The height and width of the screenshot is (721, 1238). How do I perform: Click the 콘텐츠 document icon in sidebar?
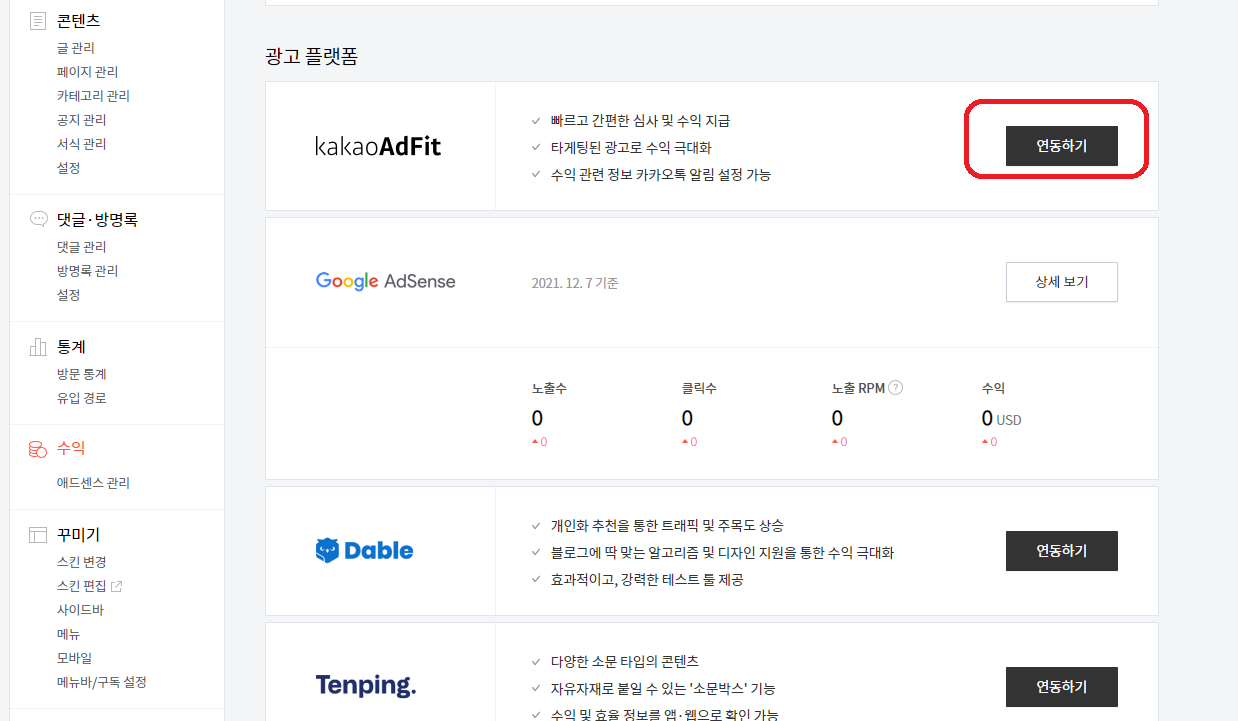38,20
